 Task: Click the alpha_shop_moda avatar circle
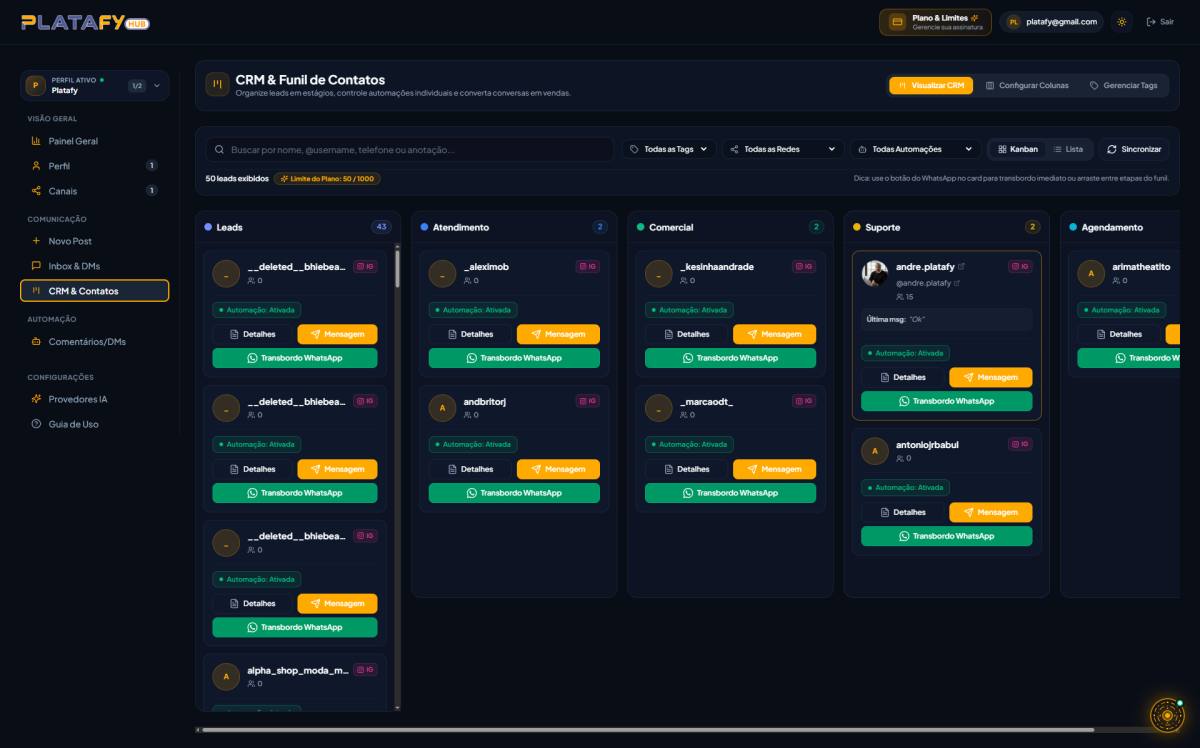(x=226, y=677)
